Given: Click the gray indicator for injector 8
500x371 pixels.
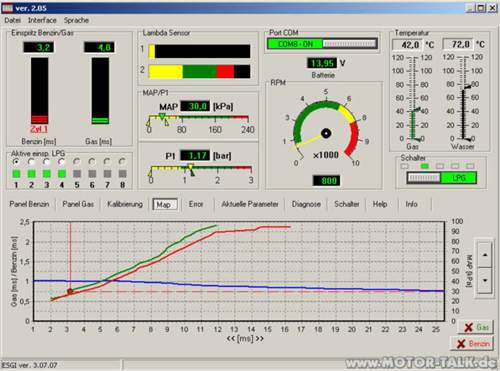Looking at the screenshot, I should 123,174.
